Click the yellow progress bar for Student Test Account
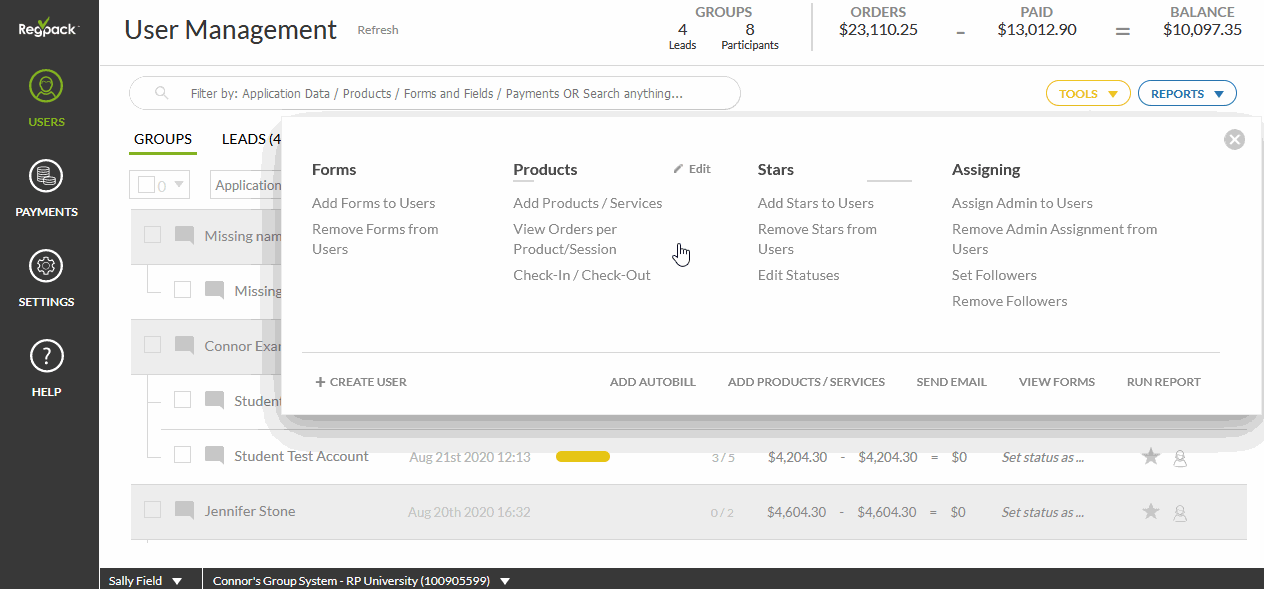This screenshot has width=1264, height=589. [583, 457]
